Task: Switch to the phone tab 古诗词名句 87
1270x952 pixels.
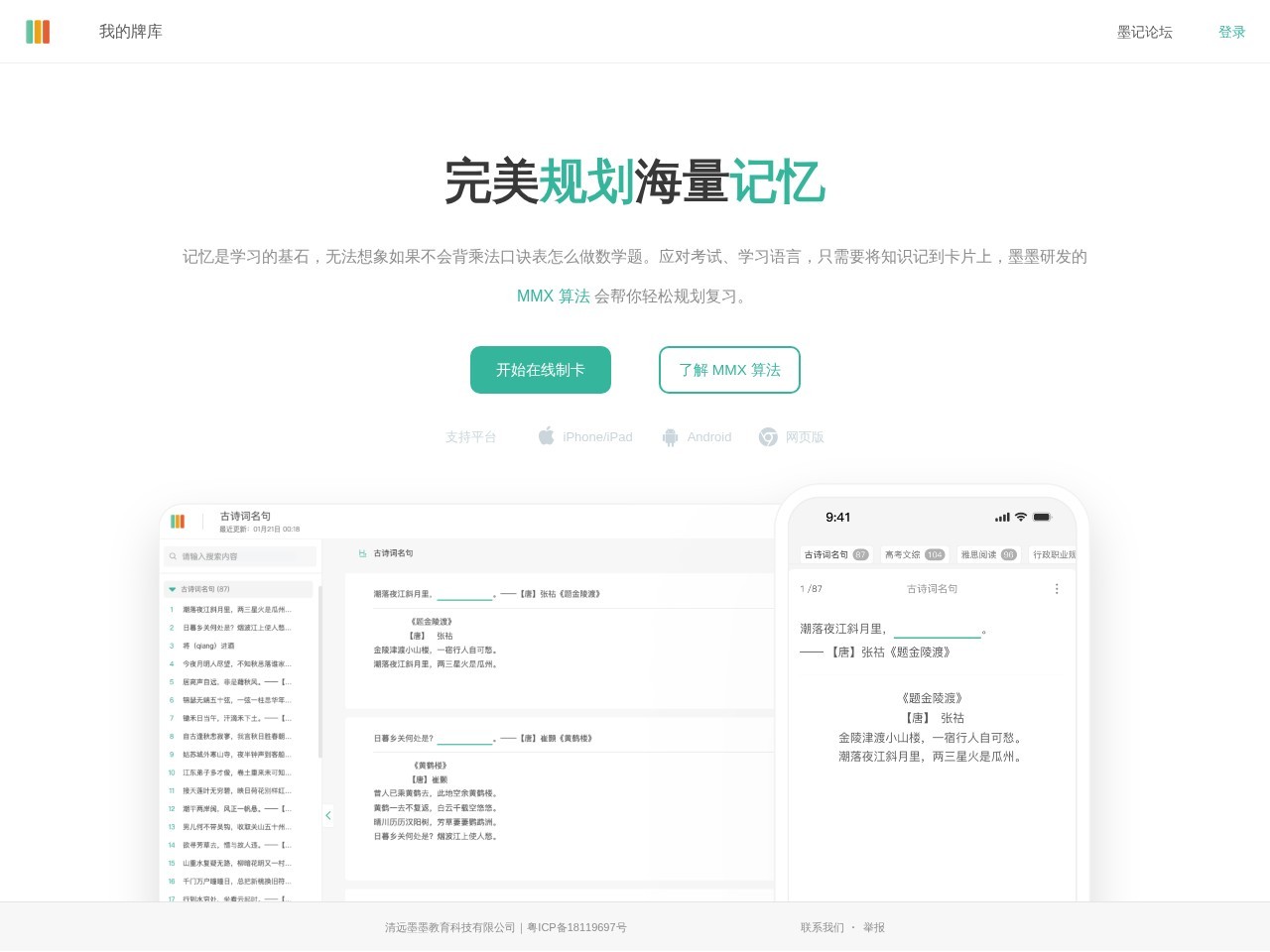Action: click(835, 554)
